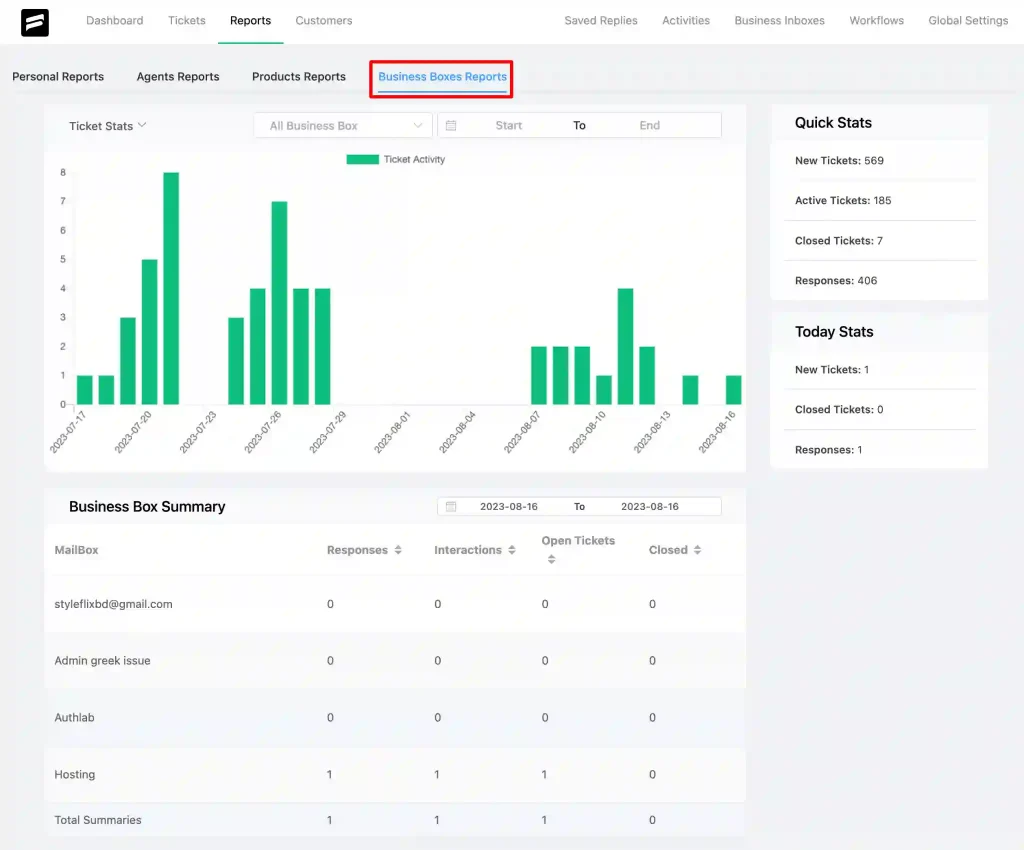
Task: Toggle Ticket Activity legend swatch
Action: pyautogui.click(x=362, y=159)
